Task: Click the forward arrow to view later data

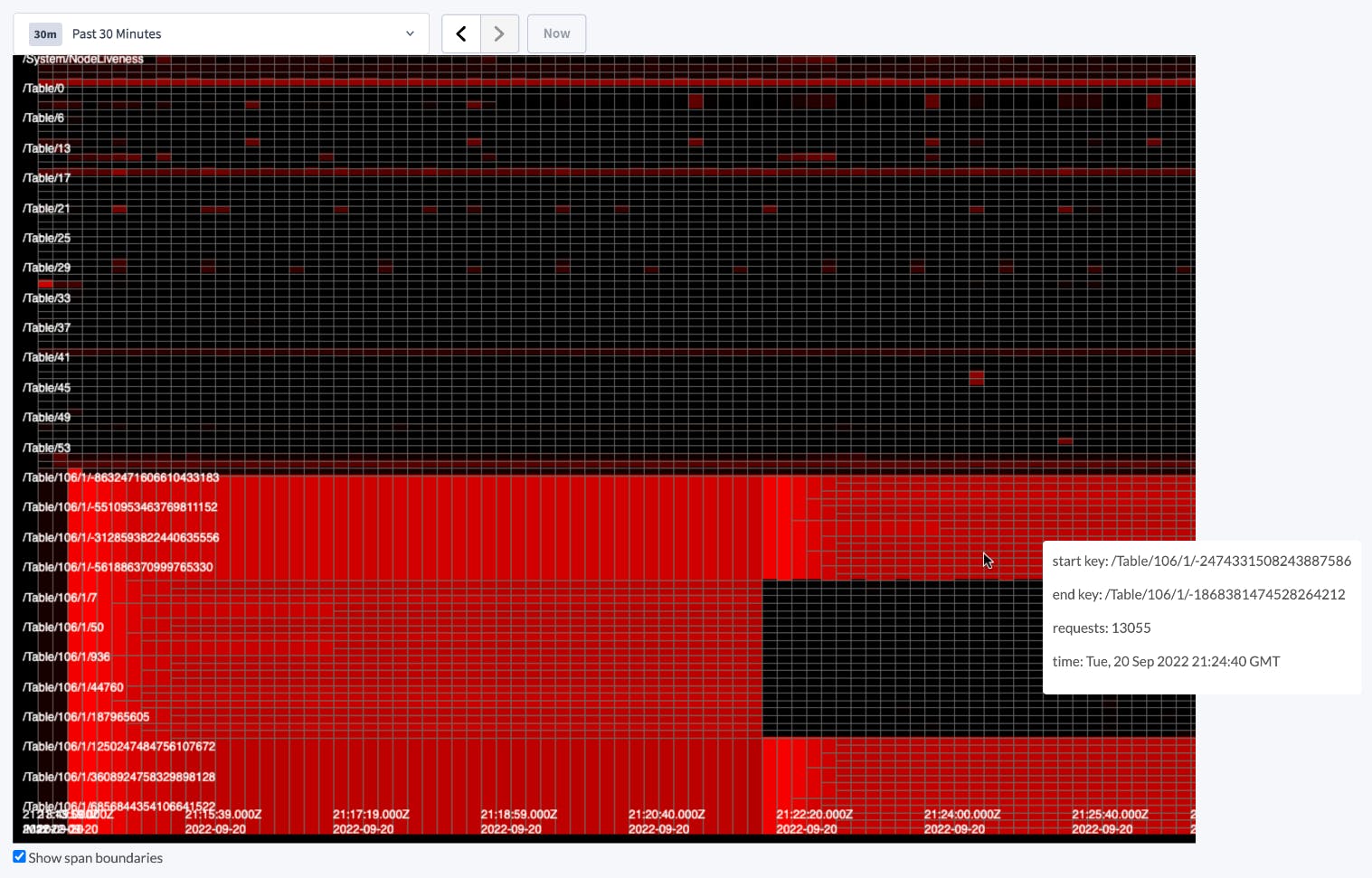Action: pyautogui.click(x=499, y=33)
